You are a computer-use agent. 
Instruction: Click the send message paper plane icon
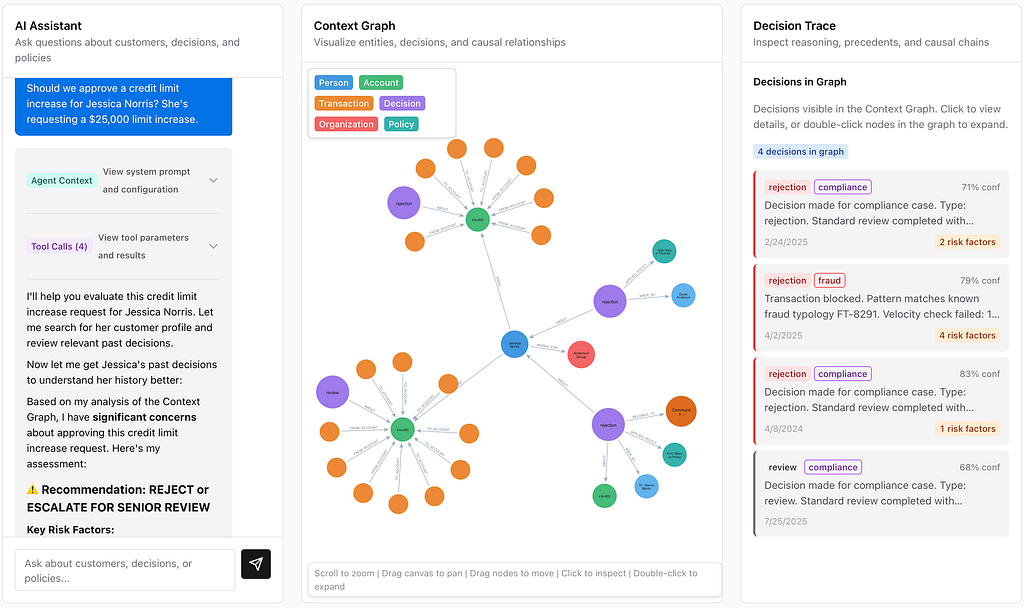coord(256,564)
